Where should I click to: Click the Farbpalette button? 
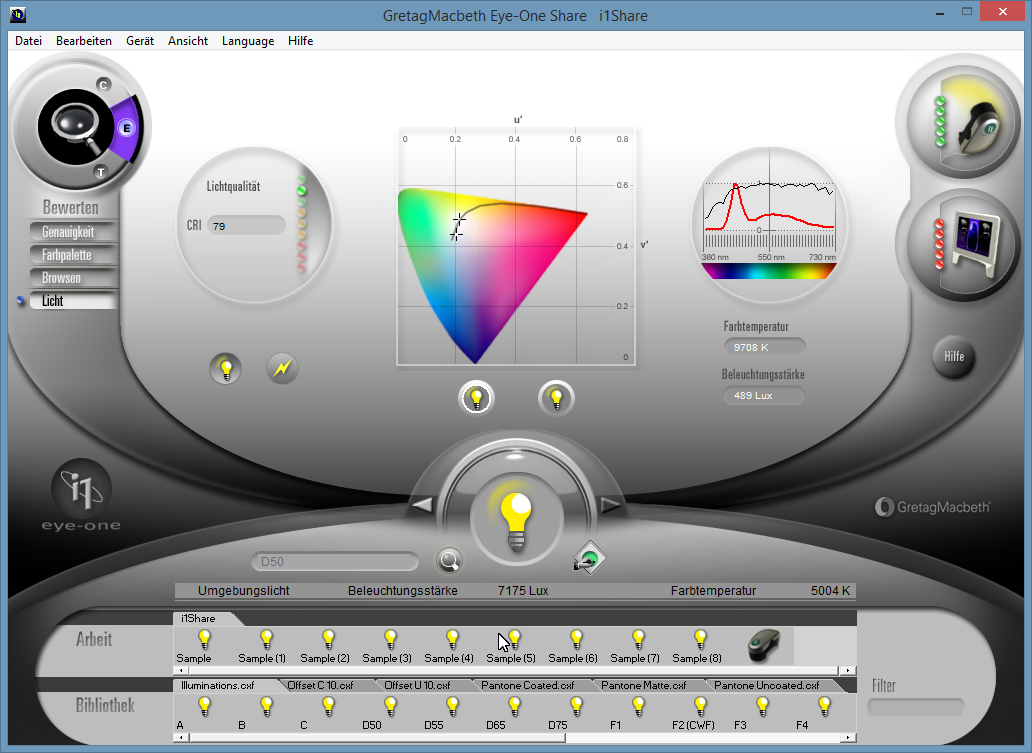(x=74, y=255)
